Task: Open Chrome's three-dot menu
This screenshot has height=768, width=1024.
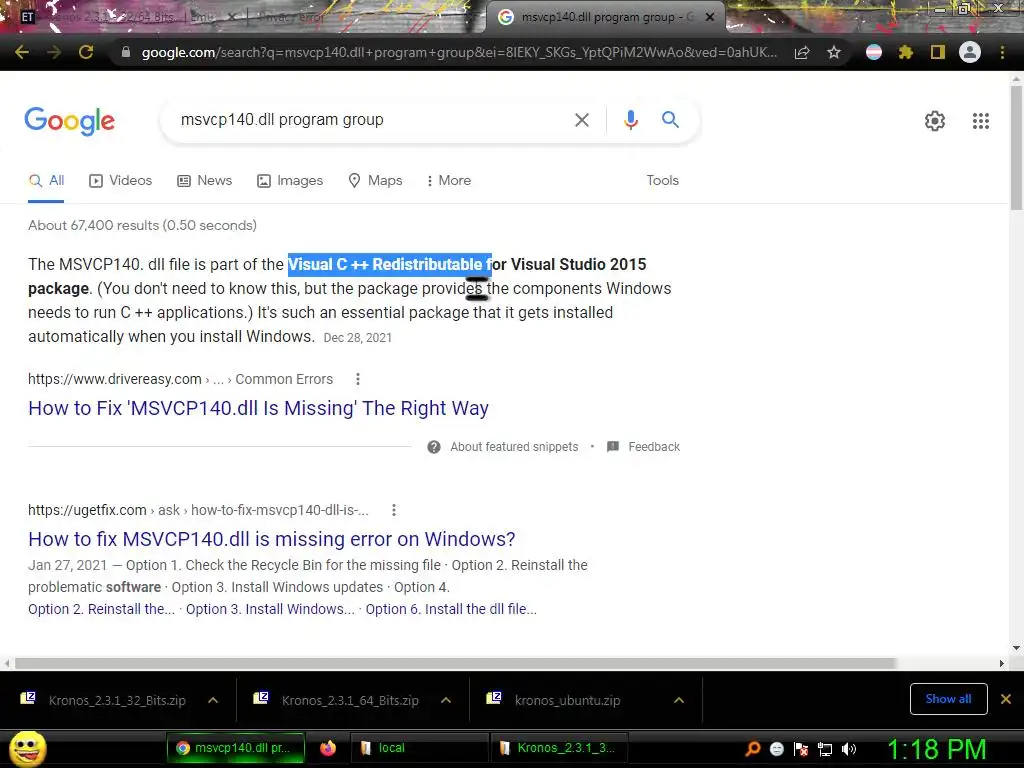Action: 1002,52
